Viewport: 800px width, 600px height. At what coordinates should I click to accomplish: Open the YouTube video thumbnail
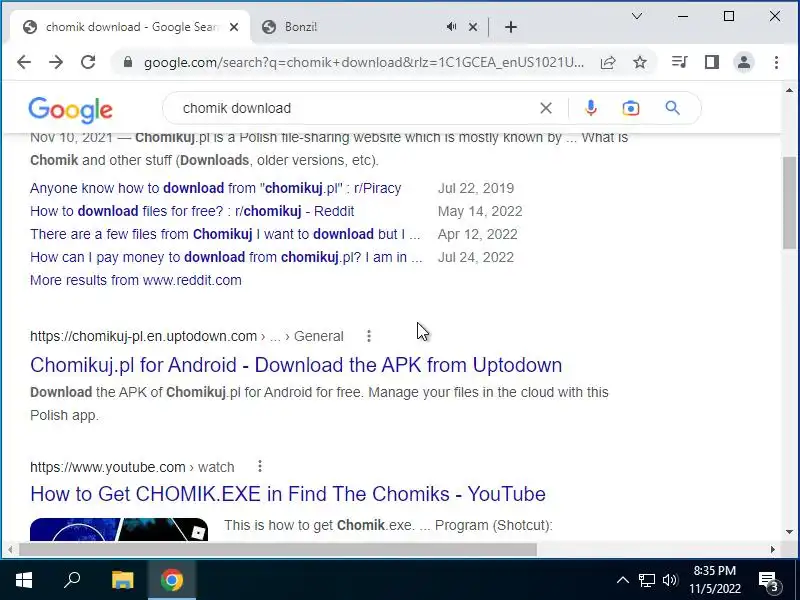119,529
